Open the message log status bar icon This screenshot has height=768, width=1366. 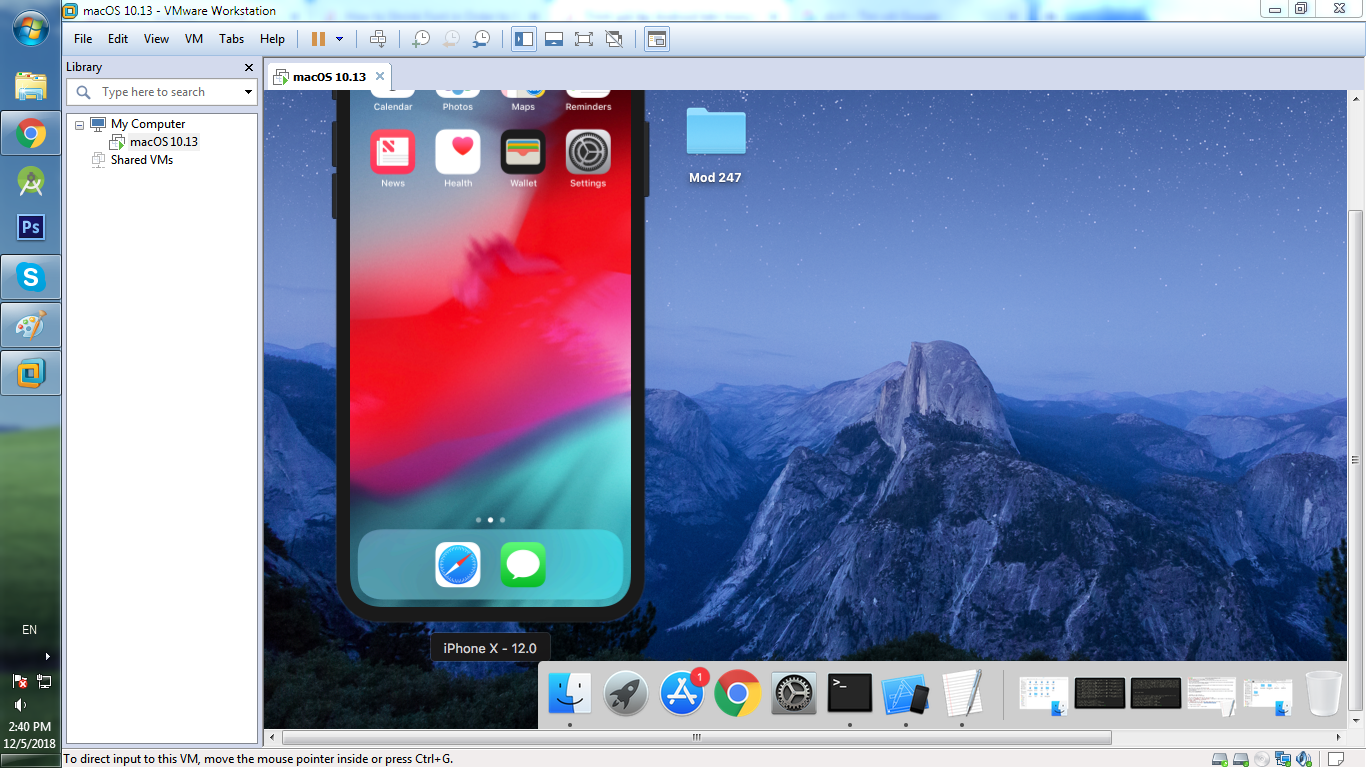[1336, 759]
